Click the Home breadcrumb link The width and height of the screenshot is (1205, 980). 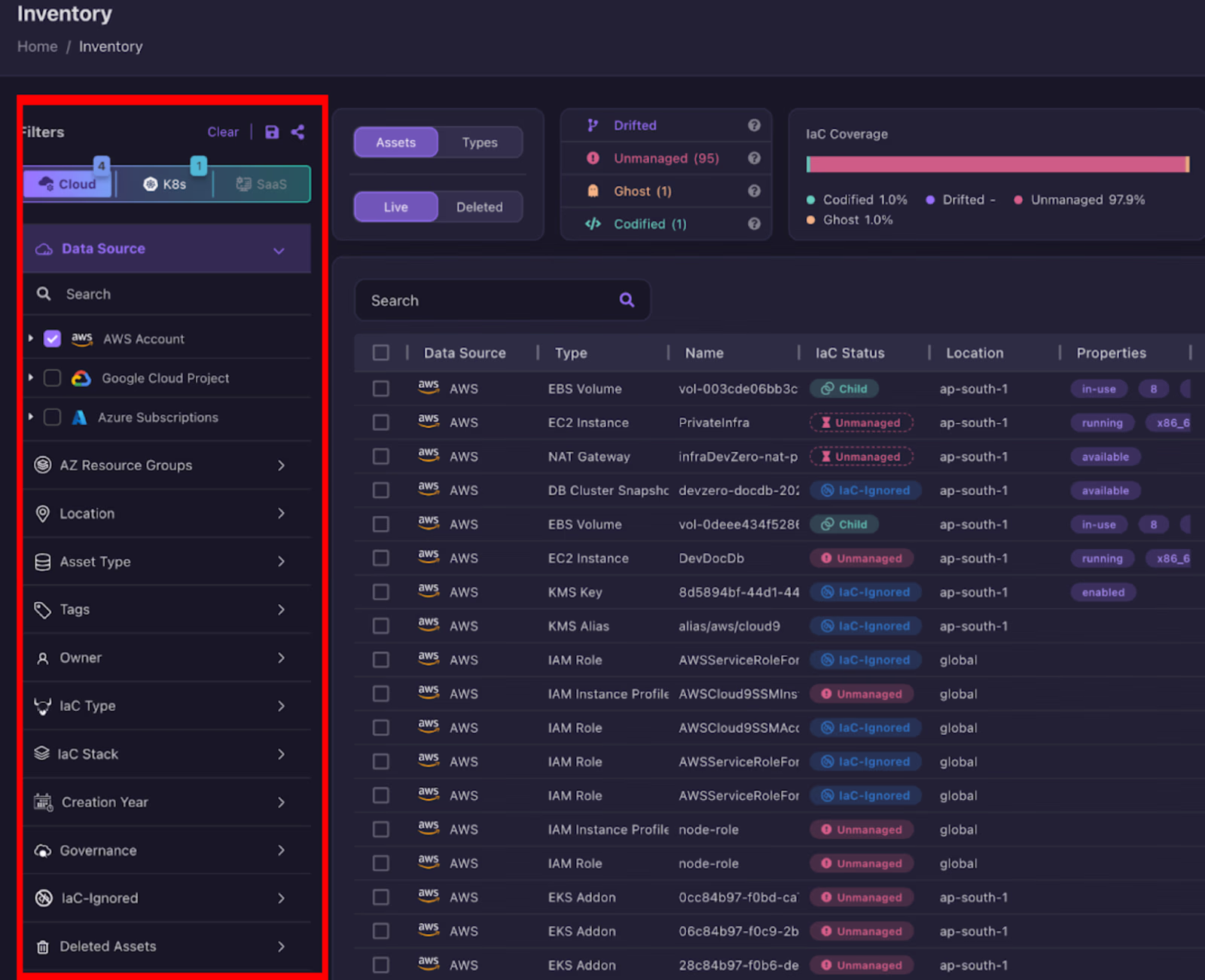click(x=37, y=47)
